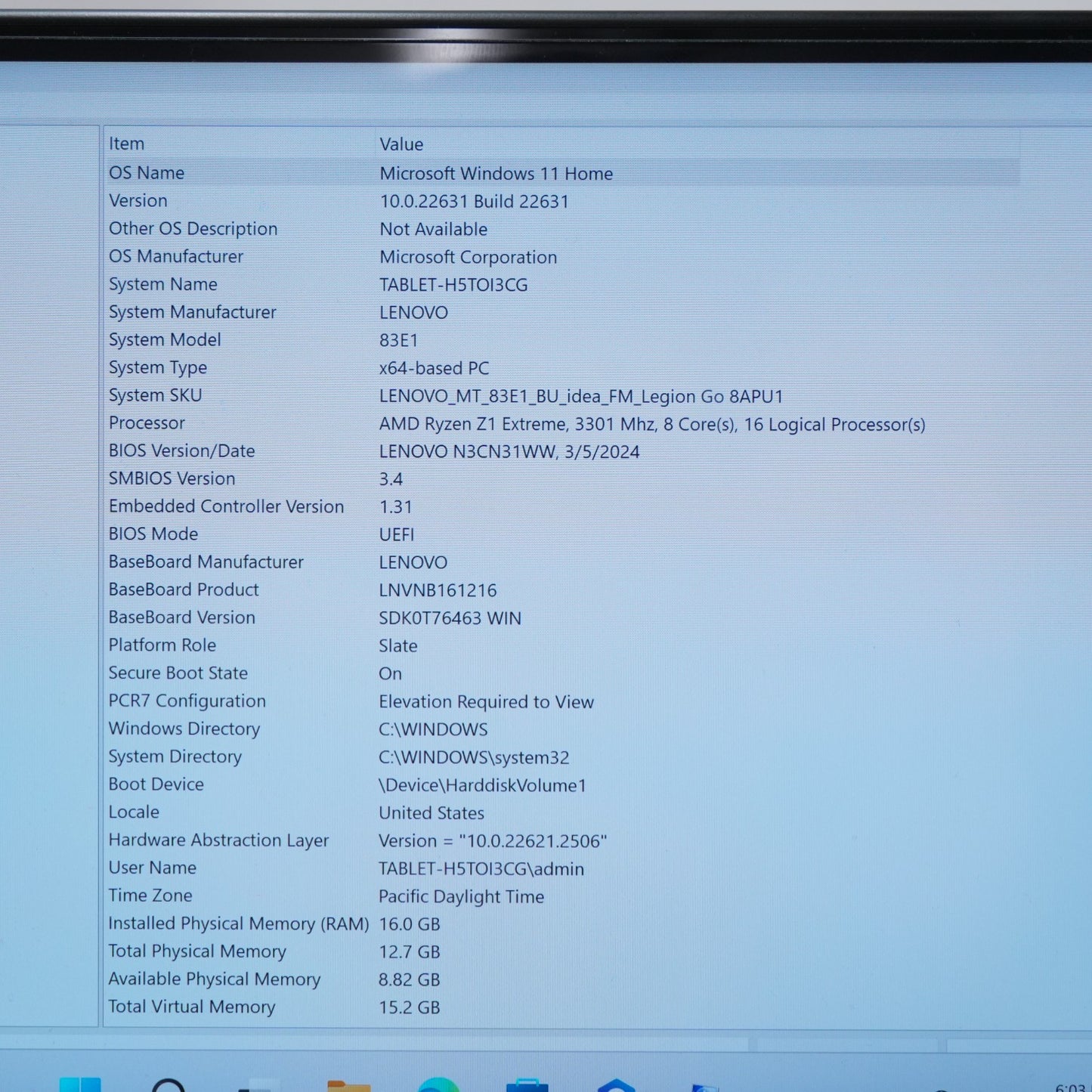Viewport: 1092px width, 1092px height.
Task: Click the System Information taskbar icon
Action: 704,1087
